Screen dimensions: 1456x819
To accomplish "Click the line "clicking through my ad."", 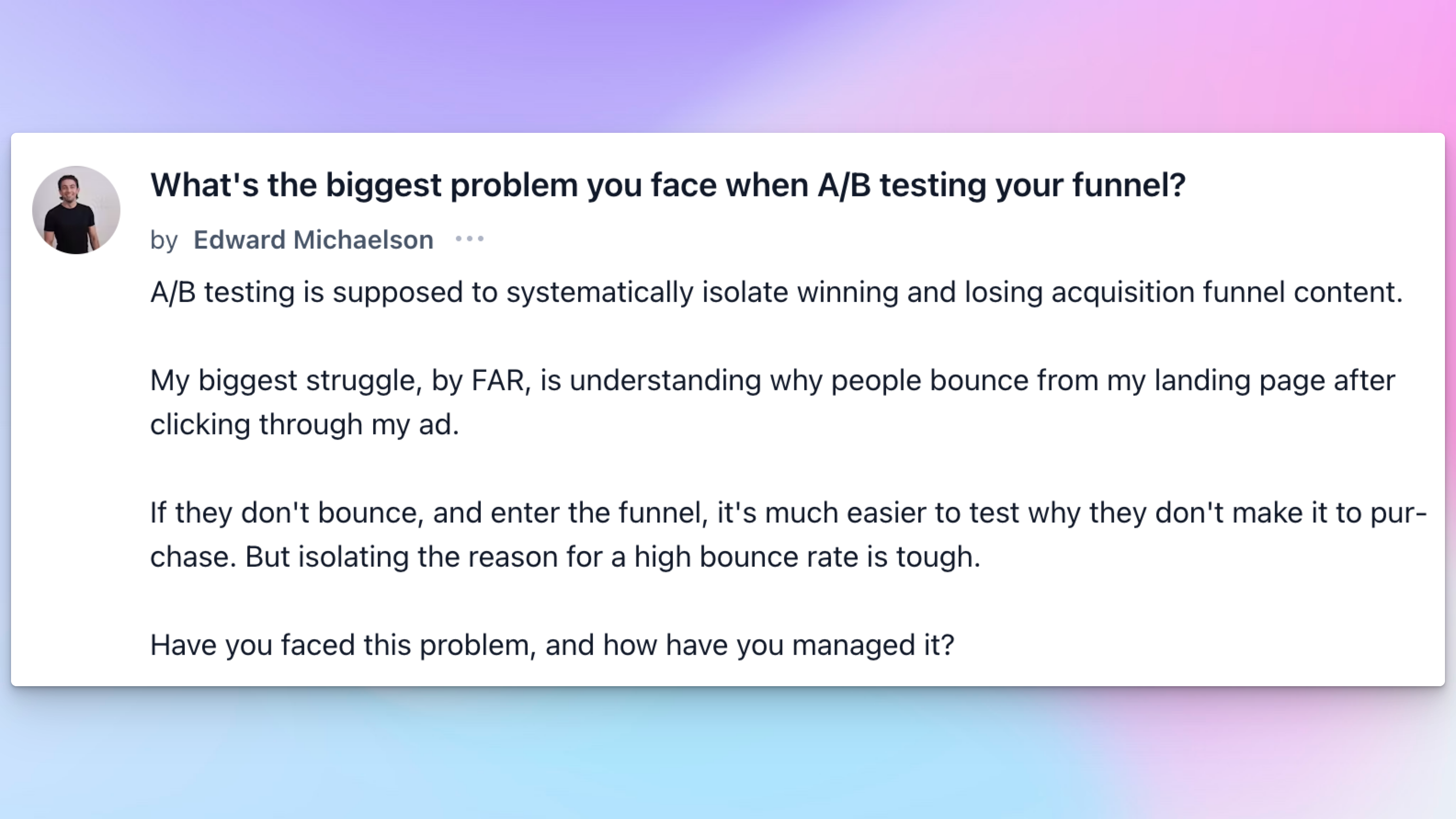I will 304,425.
